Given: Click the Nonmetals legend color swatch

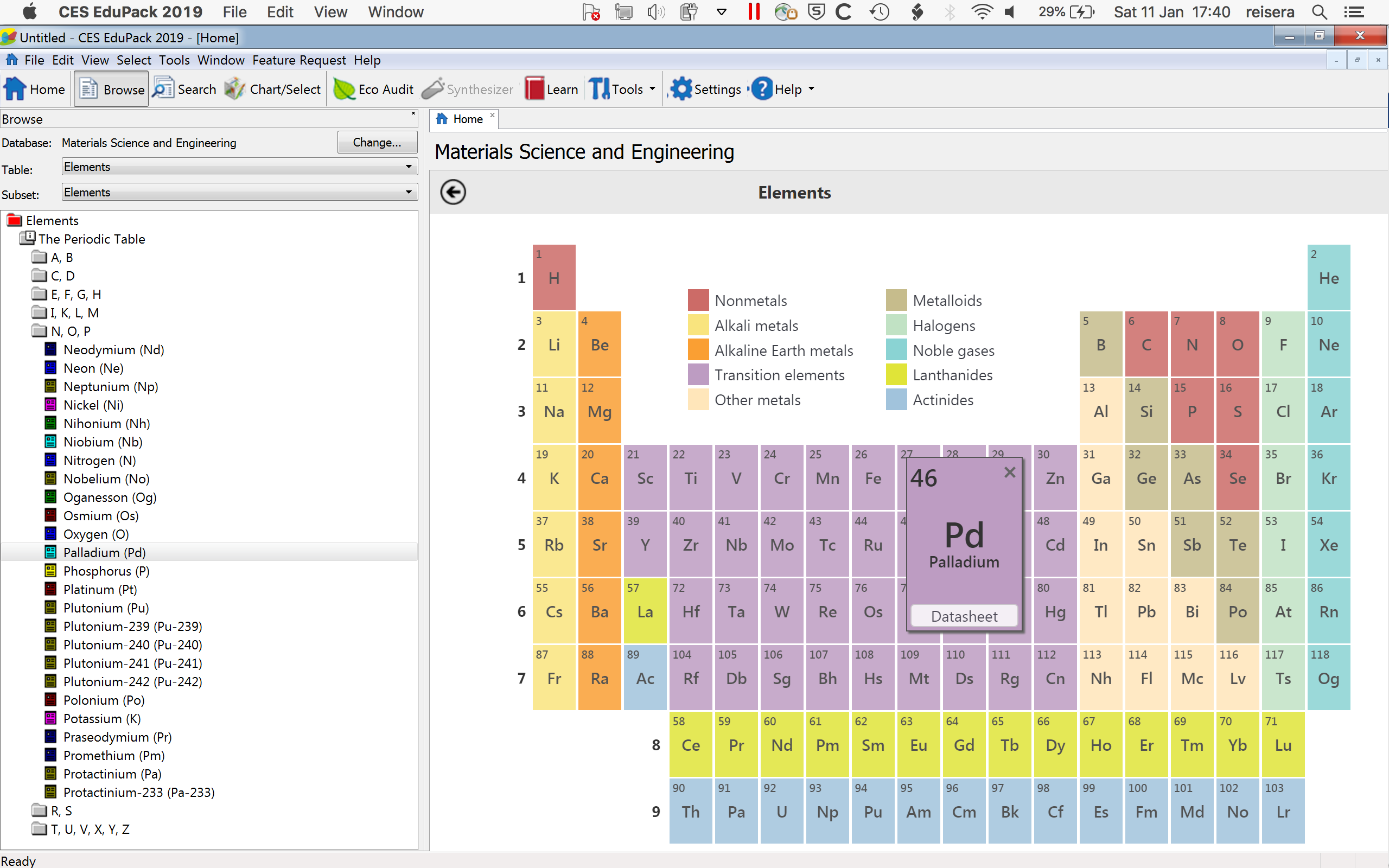Looking at the screenshot, I should [698, 300].
